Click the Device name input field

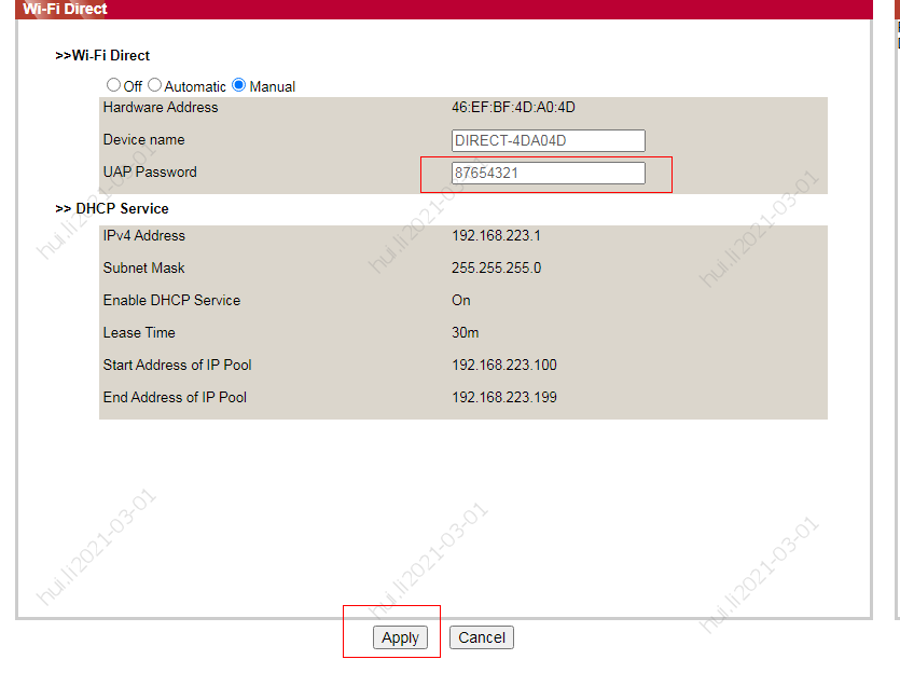(548, 141)
